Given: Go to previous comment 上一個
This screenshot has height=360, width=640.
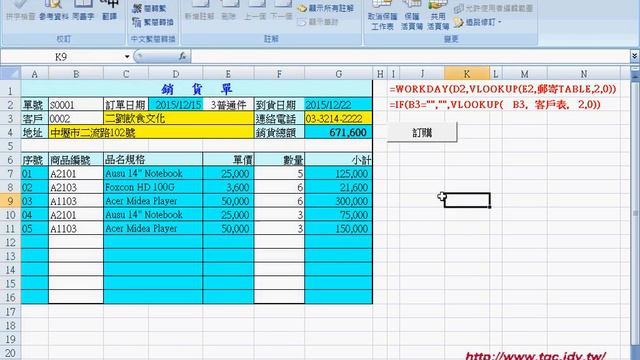Looking at the screenshot, I should tap(255, 11).
